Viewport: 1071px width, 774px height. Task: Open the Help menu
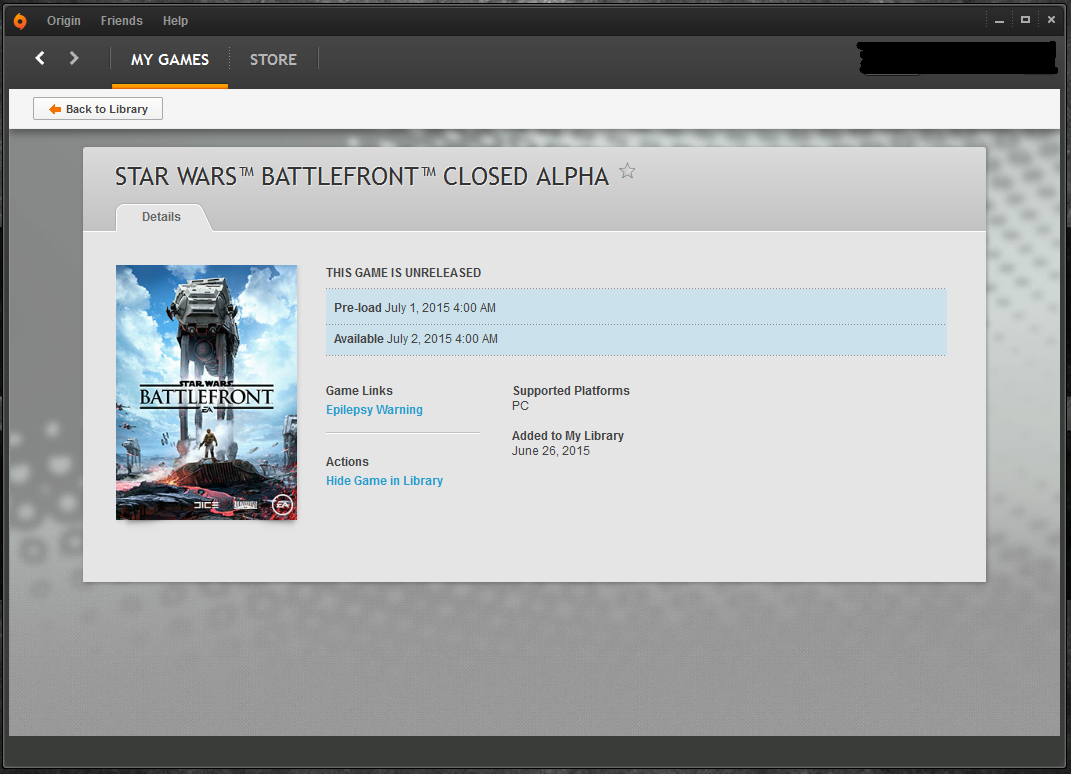click(175, 21)
